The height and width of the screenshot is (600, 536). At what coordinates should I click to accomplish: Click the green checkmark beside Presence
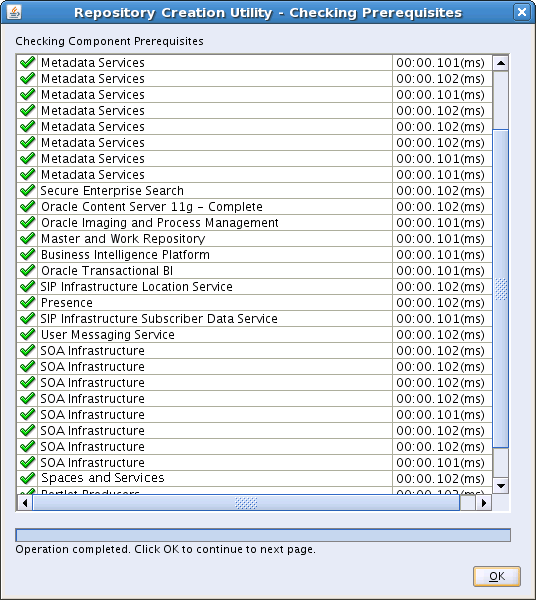click(28, 302)
